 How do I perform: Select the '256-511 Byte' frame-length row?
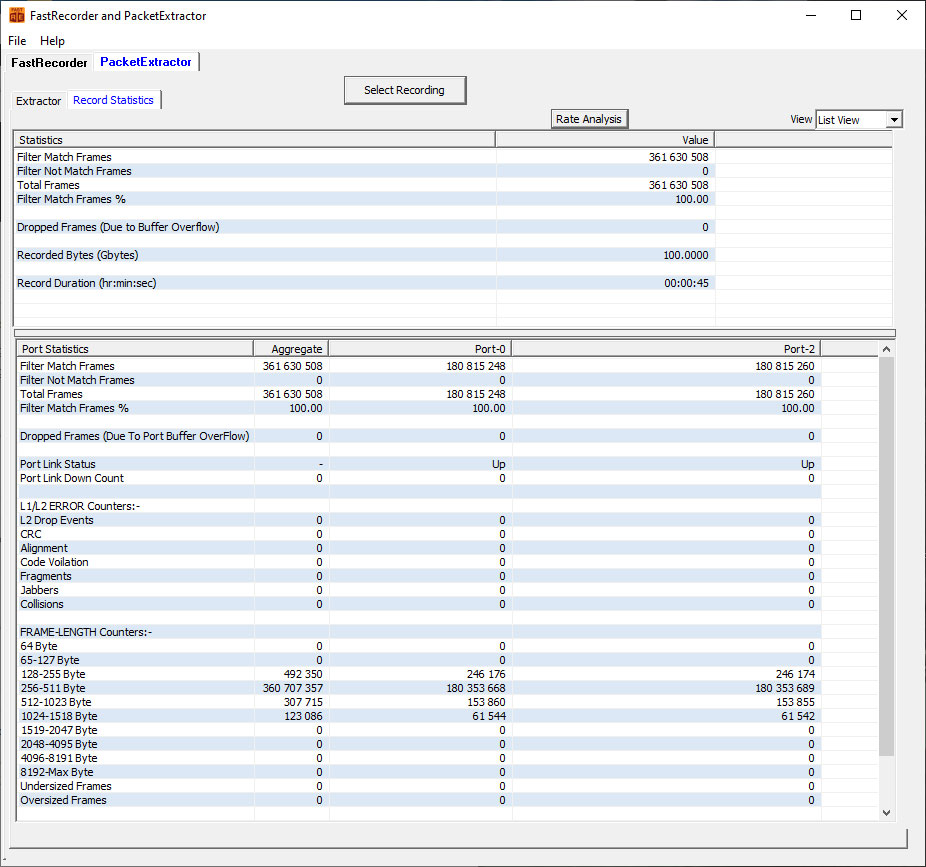419,688
